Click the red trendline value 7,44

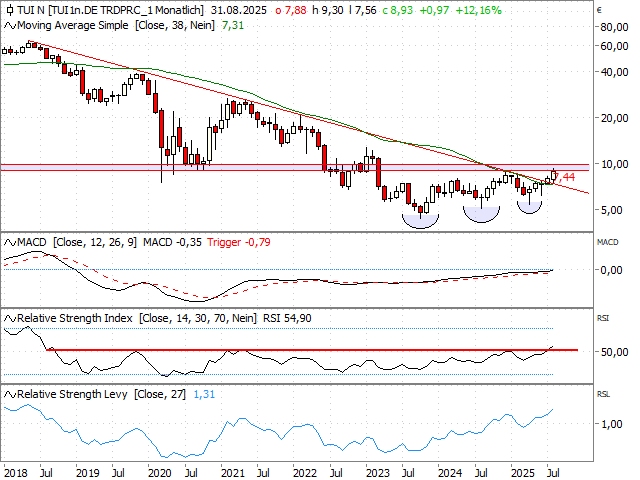coord(566,177)
